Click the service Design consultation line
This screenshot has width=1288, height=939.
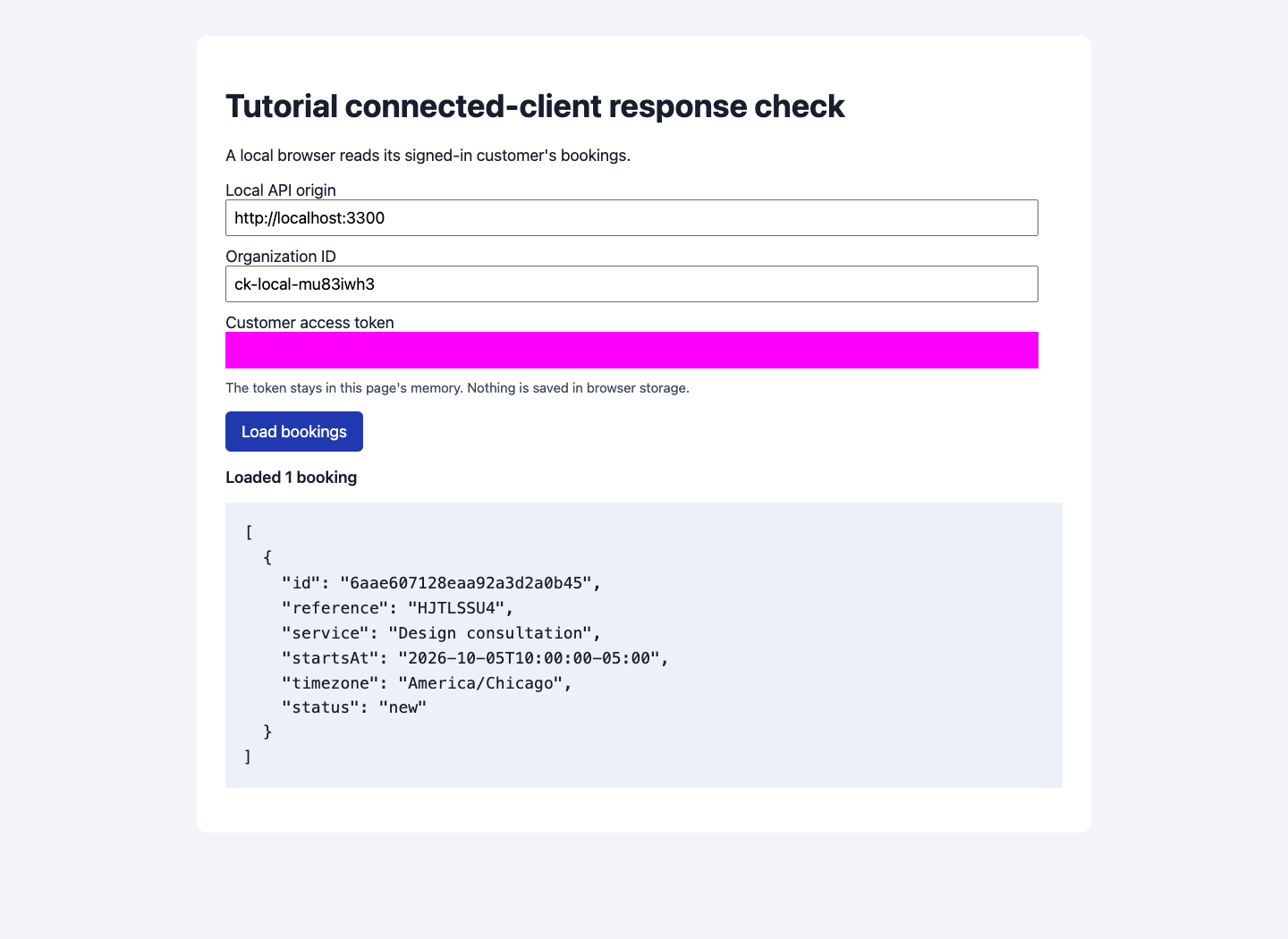pos(442,633)
